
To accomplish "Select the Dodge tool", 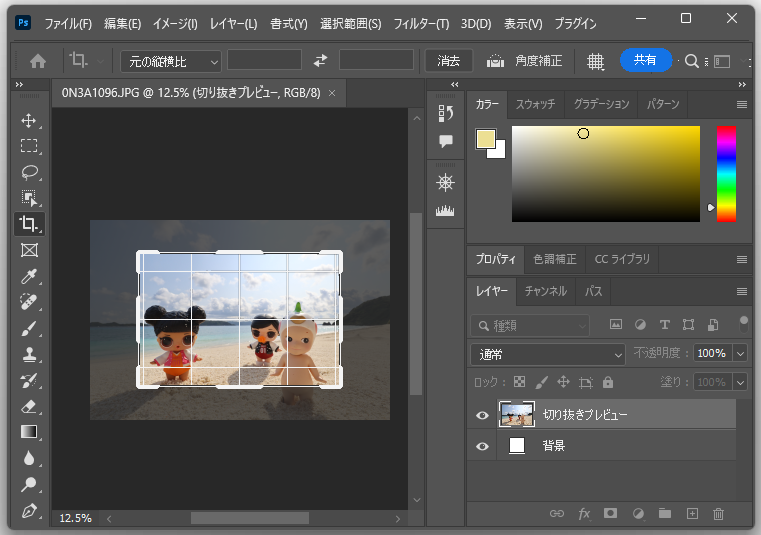I will pos(29,484).
